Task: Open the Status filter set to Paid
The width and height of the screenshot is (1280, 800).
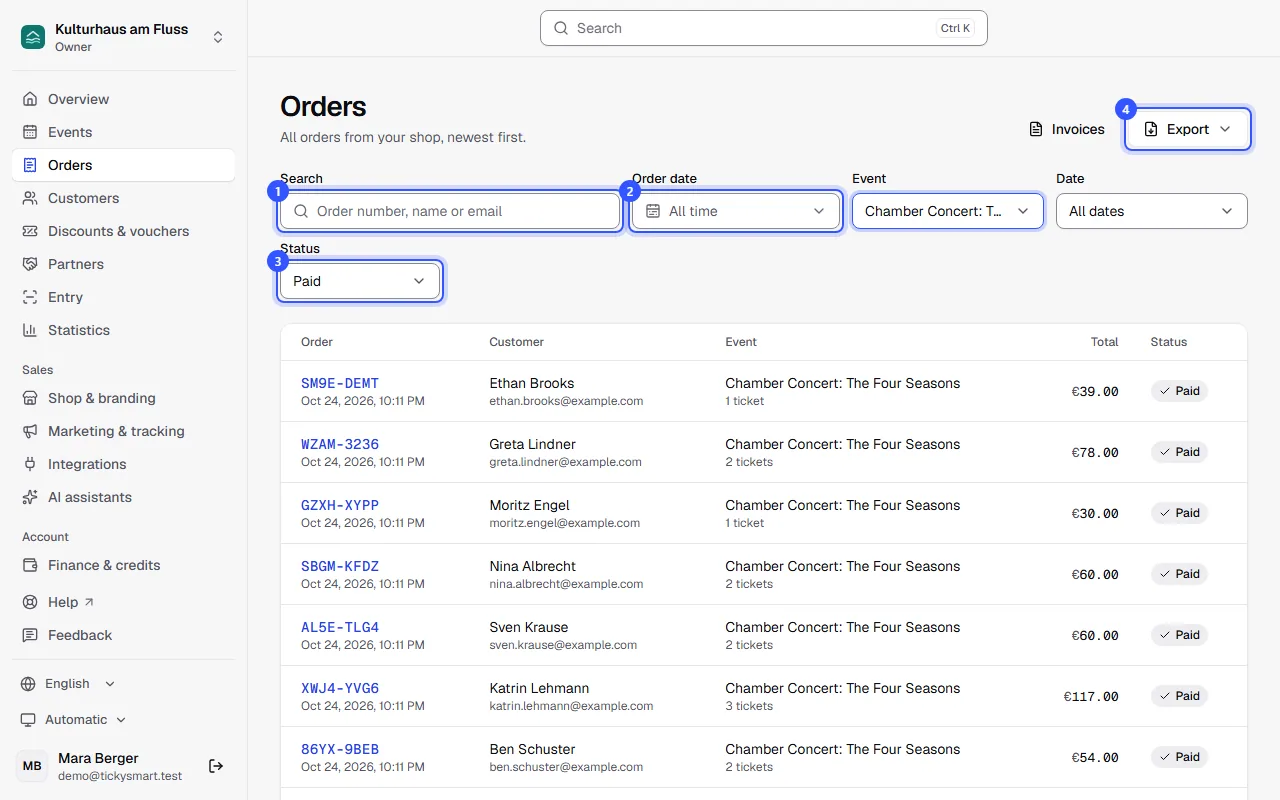Action: [x=360, y=281]
